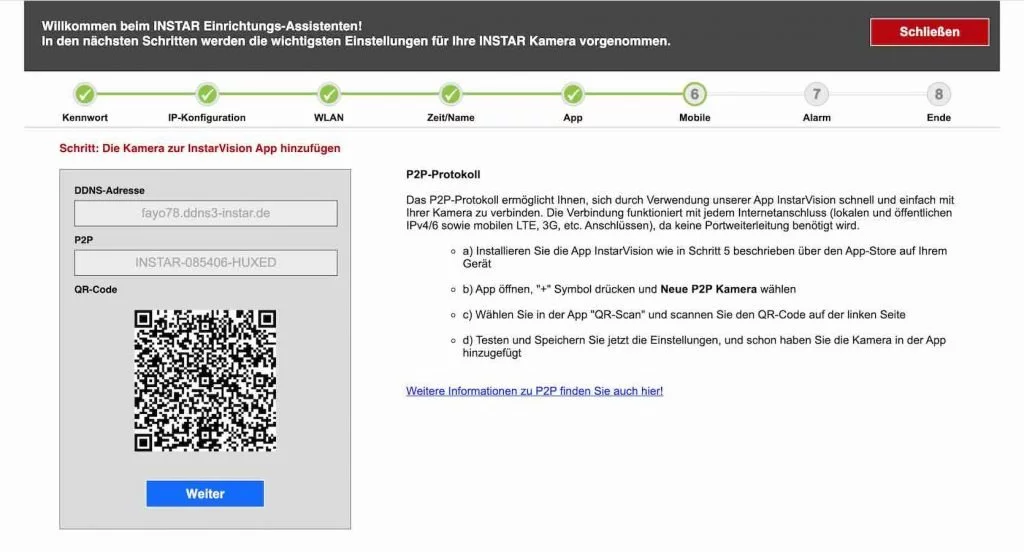1024x552 pixels.
Task: Click the QR code image
Action: (205, 380)
